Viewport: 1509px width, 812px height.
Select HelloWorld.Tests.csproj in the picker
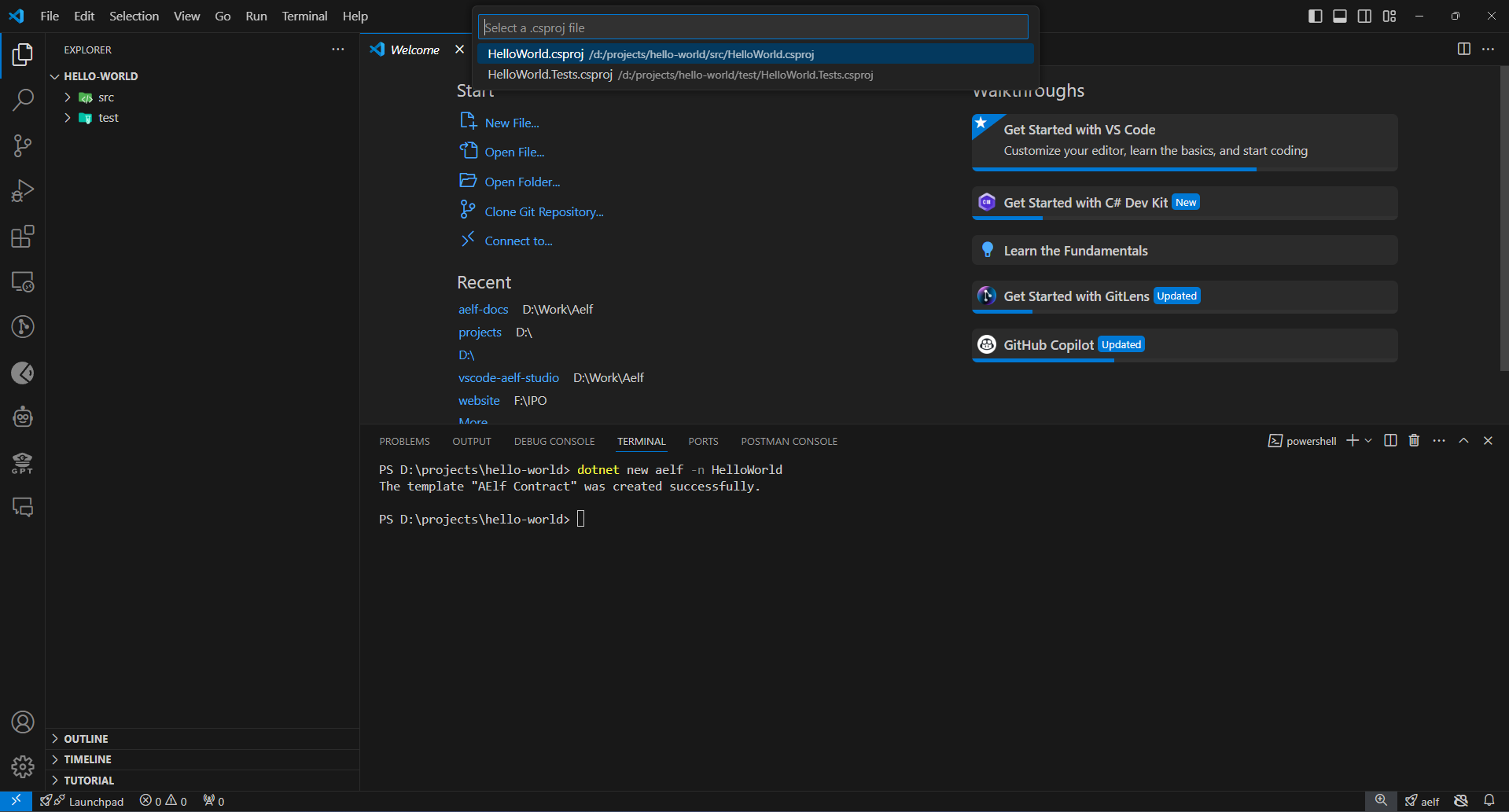tap(755, 75)
